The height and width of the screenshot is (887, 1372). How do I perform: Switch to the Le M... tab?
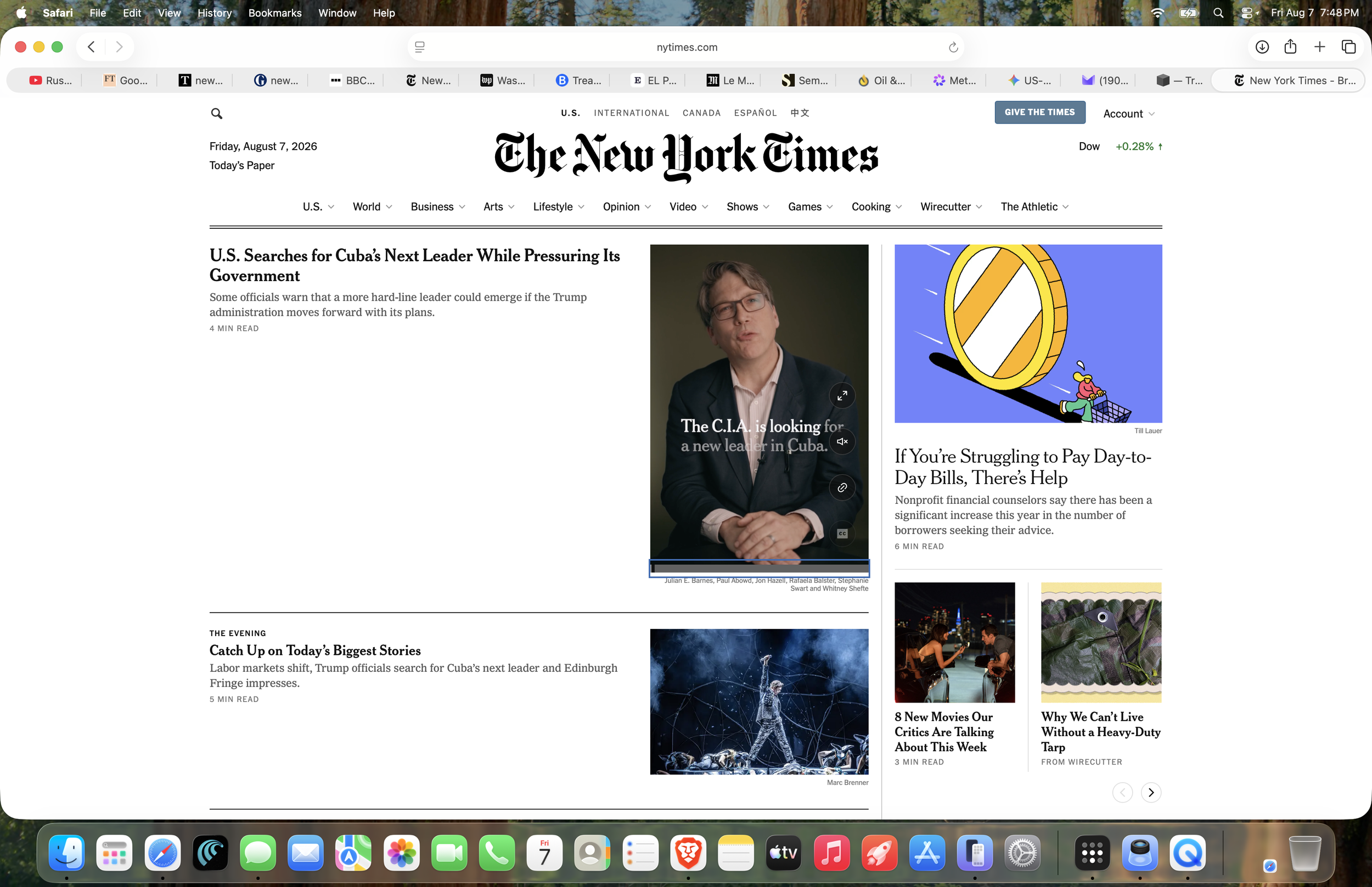coord(729,81)
